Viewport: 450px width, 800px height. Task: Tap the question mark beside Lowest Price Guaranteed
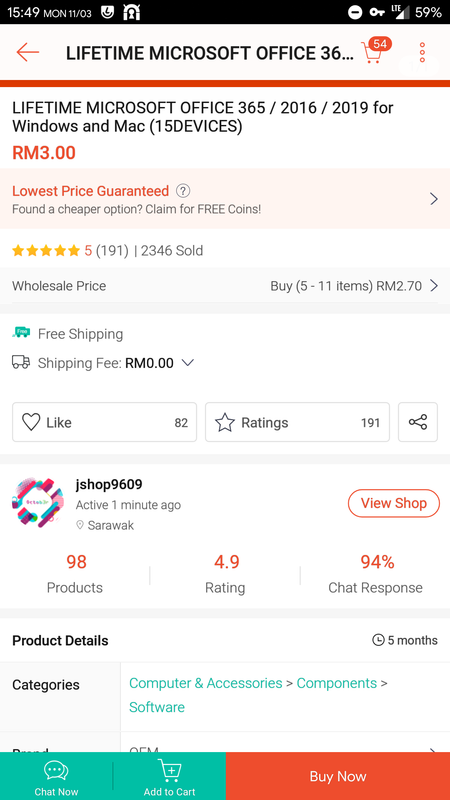[183, 191]
